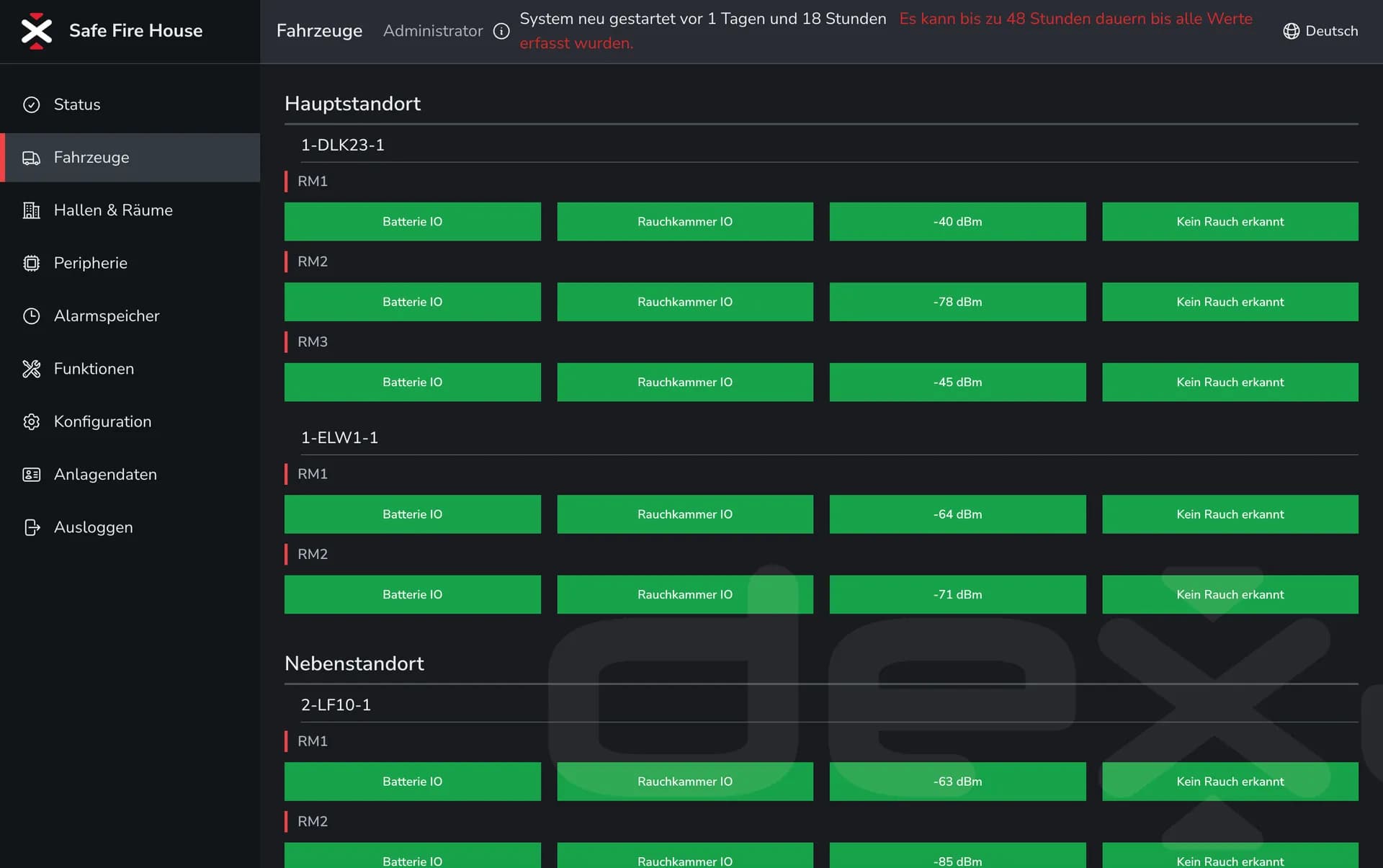Collapse the 1-ELW1-1 vehicle section
Screen dimensions: 1383x868
click(x=339, y=437)
